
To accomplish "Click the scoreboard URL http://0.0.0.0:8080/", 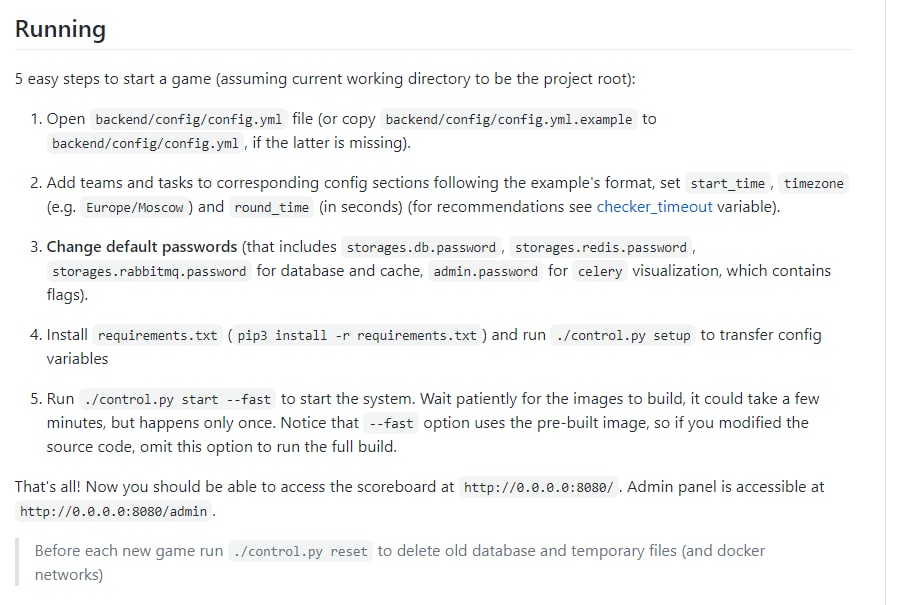I will click(x=539, y=488).
